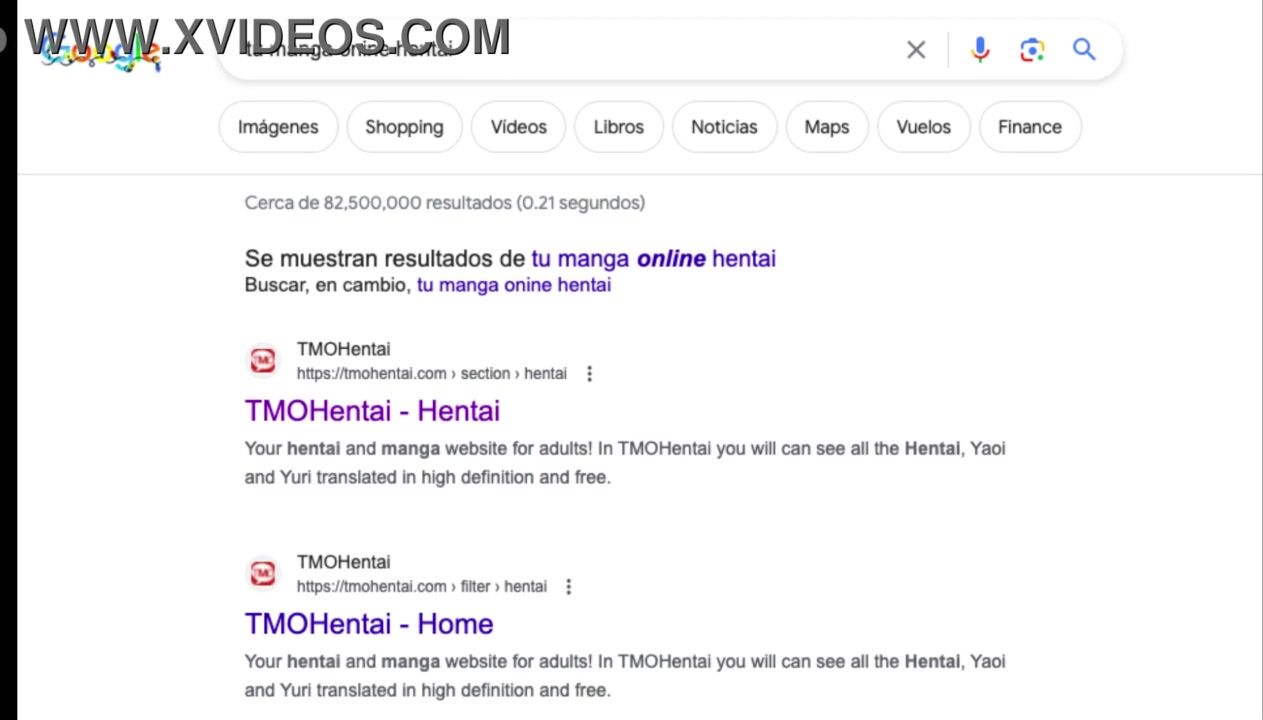The width and height of the screenshot is (1263, 720).
Task: Switch to the Maps tab
Action: click(826, 127)
